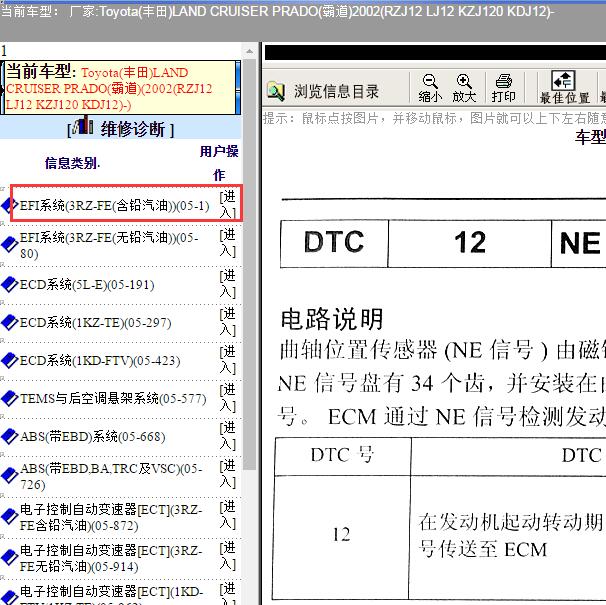606x605 pixels.
Task: Click the blue book icon beside EFI系统(含铅汽油)
Action: [x=9, y=205]
